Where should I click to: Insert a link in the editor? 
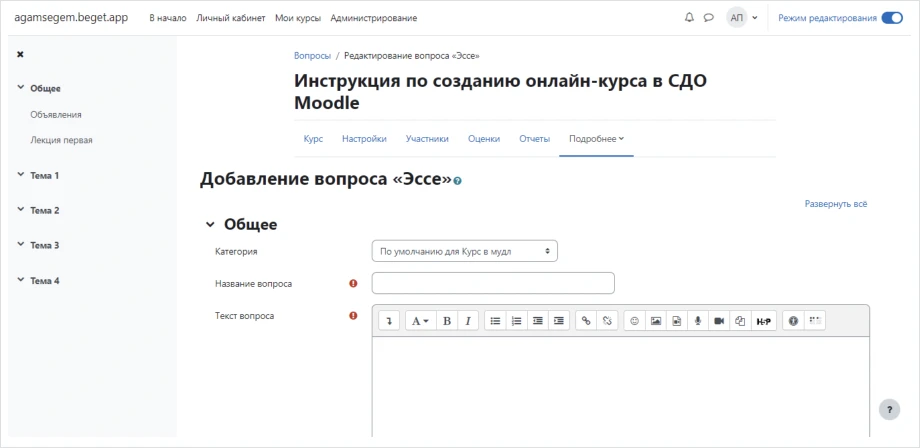(586, 321)
